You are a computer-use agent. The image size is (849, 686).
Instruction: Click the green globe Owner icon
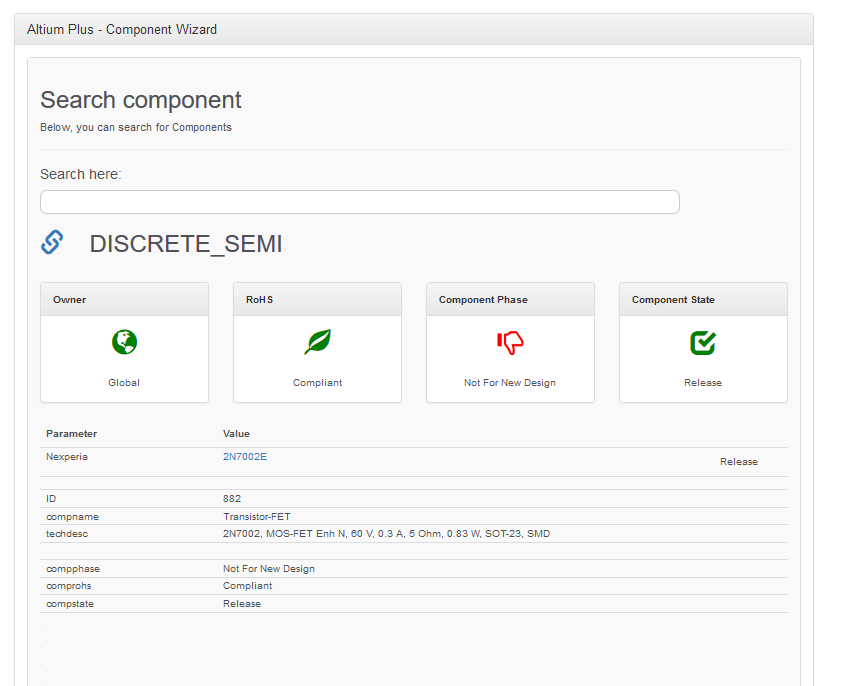tap(125, 342)
